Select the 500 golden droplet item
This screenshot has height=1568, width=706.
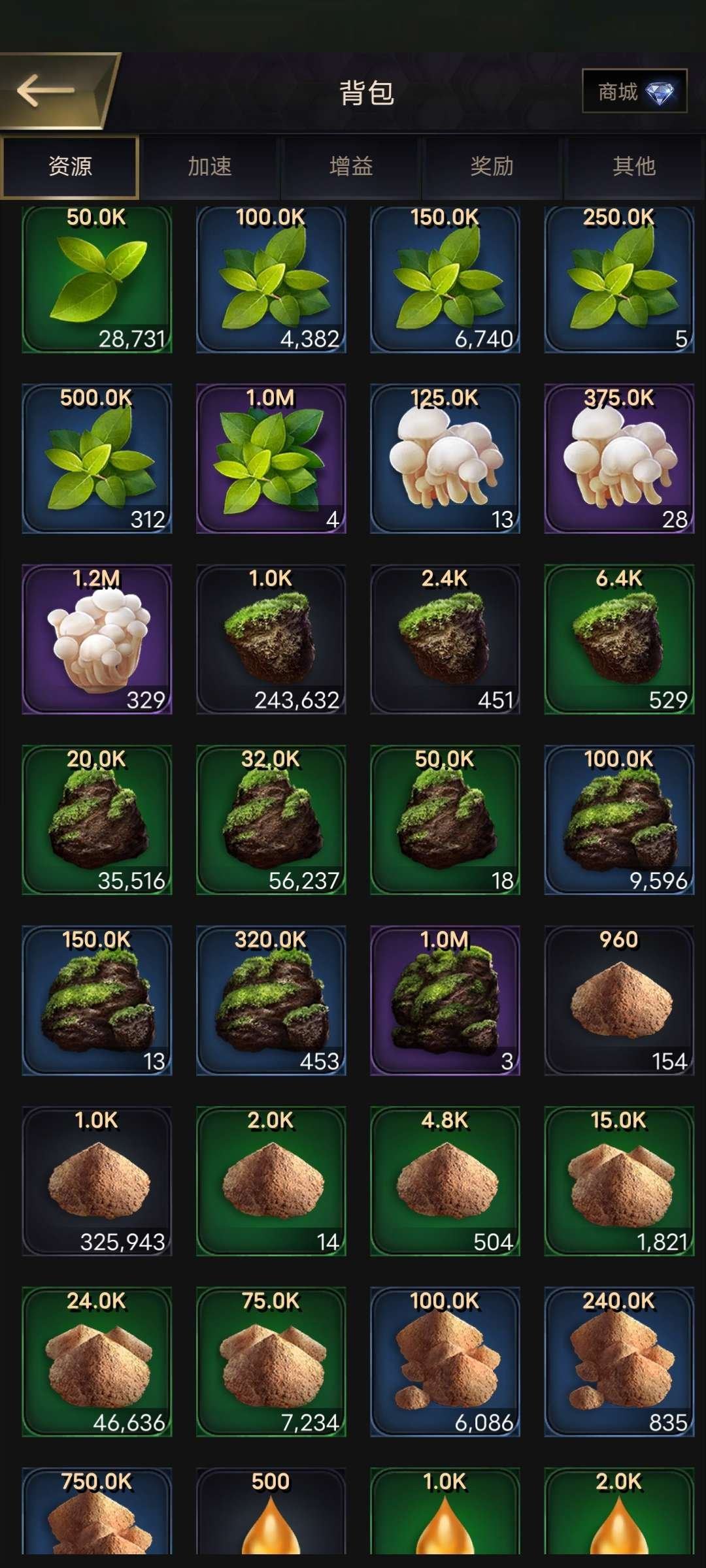click(271, 1511)
